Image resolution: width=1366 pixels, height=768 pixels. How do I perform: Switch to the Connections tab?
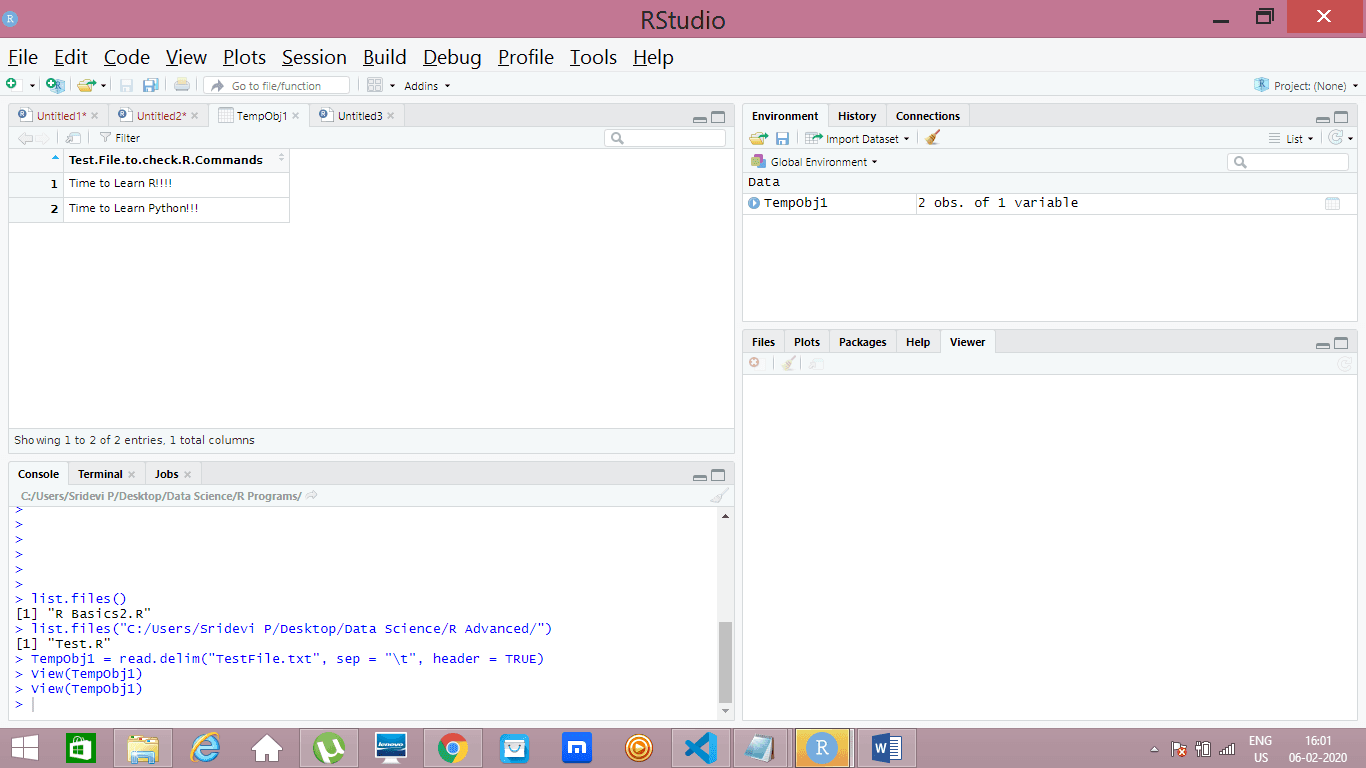pos(928,116)
